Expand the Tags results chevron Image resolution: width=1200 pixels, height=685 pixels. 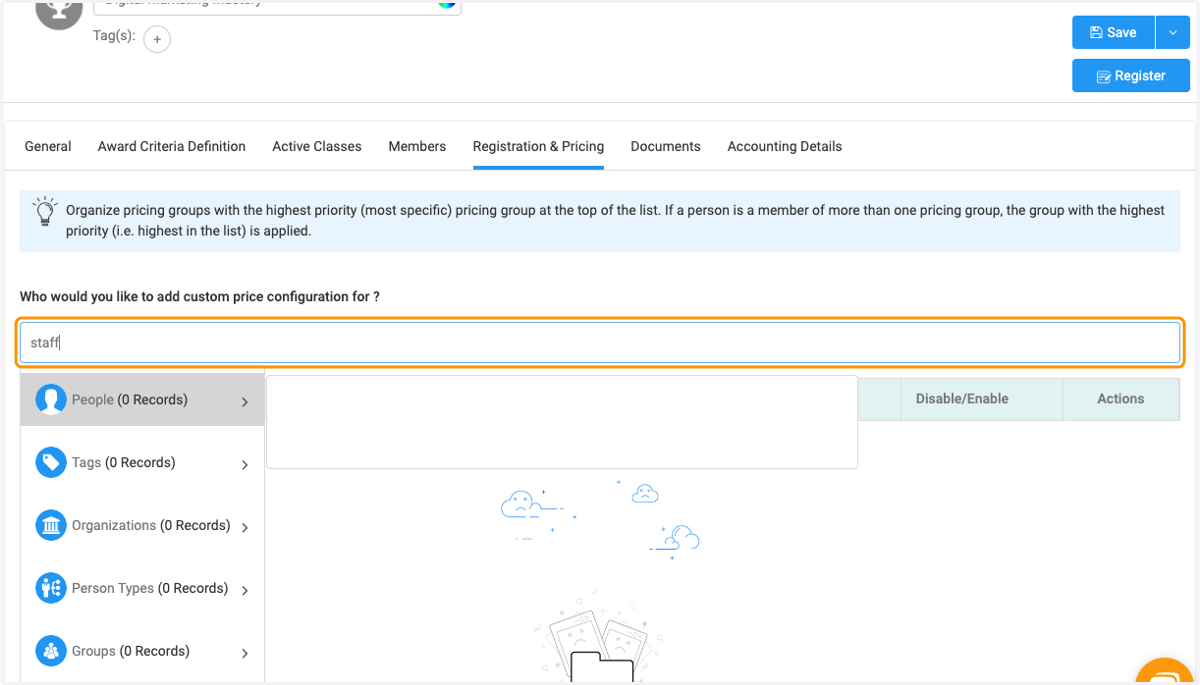[245, 465]
